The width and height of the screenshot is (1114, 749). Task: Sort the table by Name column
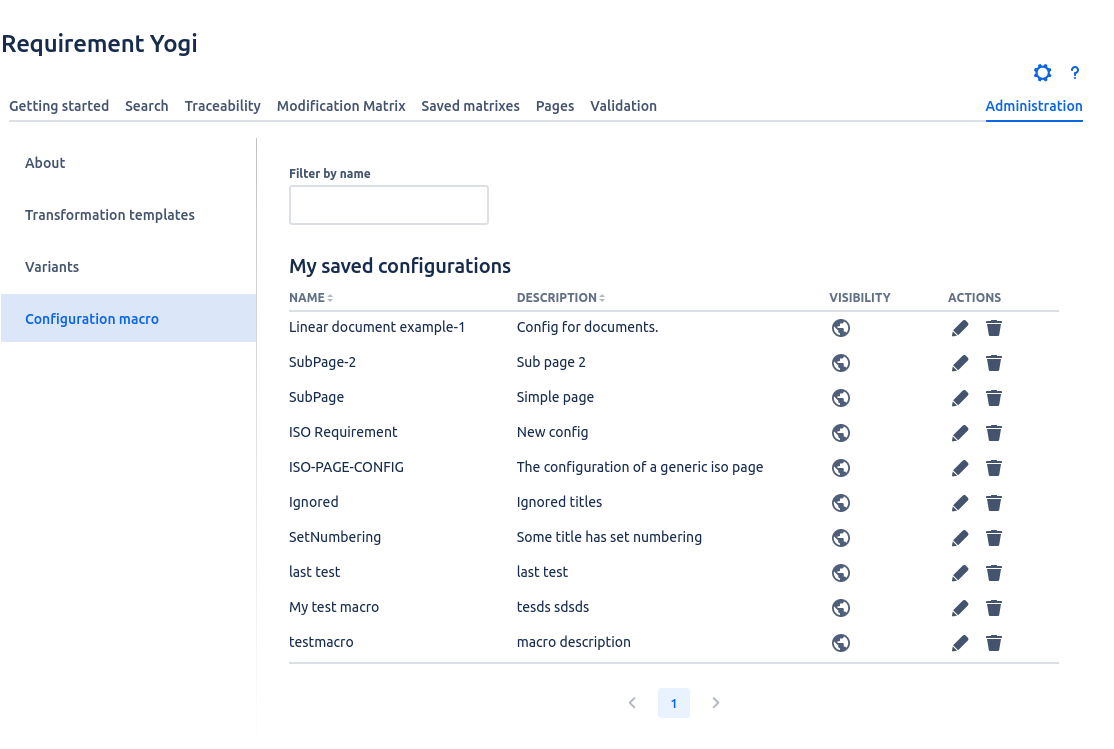(x=310, y=298)
